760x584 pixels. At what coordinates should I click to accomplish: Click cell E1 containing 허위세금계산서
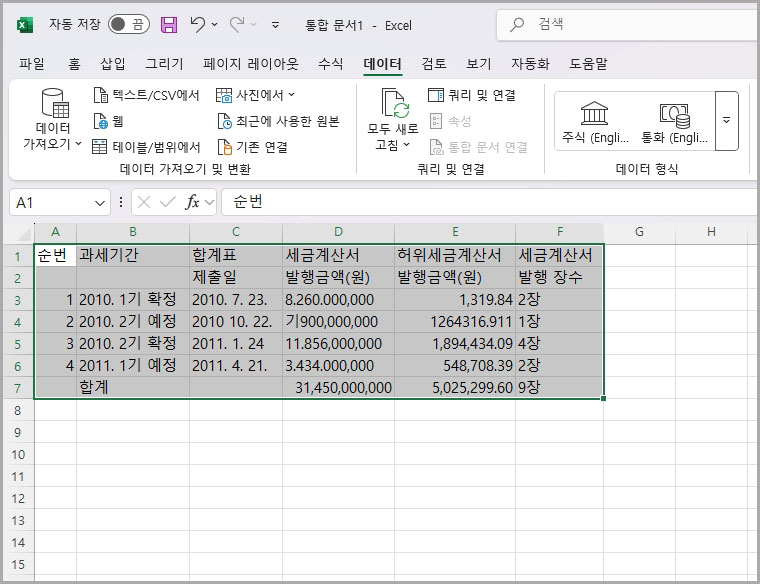pos(455,255)
